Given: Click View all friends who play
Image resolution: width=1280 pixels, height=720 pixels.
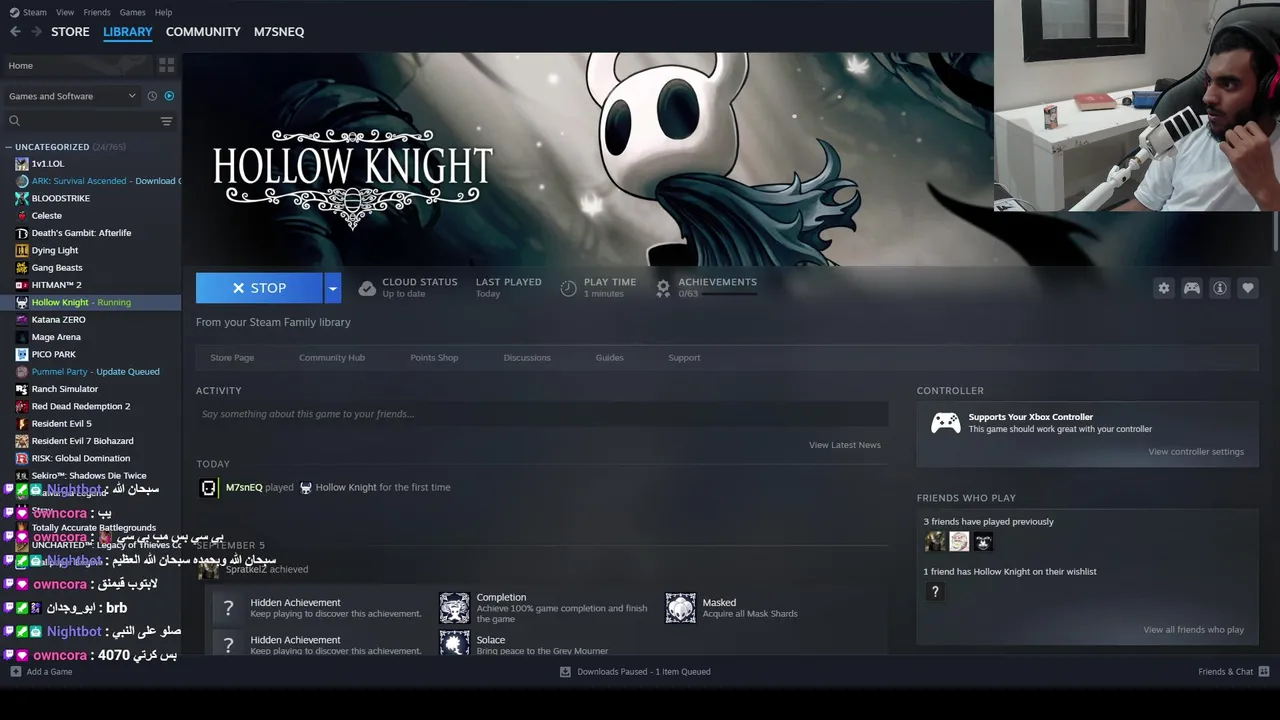Looking at the screenshot, I should click(1194, 630).
